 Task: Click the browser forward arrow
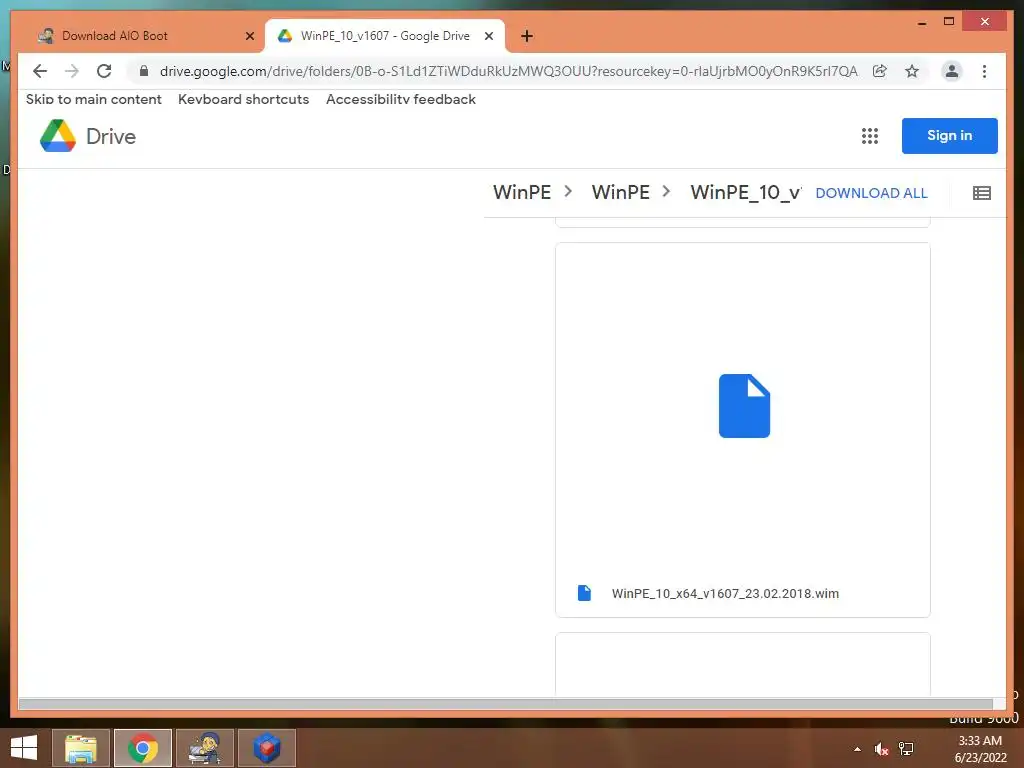72,71
